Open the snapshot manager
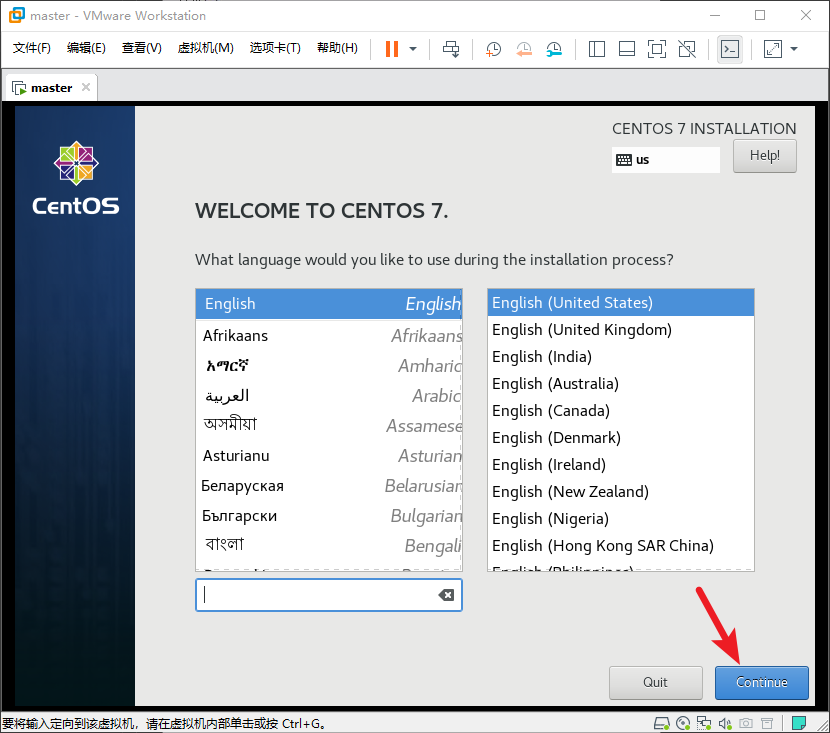Viewport: 830px width, 733px height. tap(554, 49)
